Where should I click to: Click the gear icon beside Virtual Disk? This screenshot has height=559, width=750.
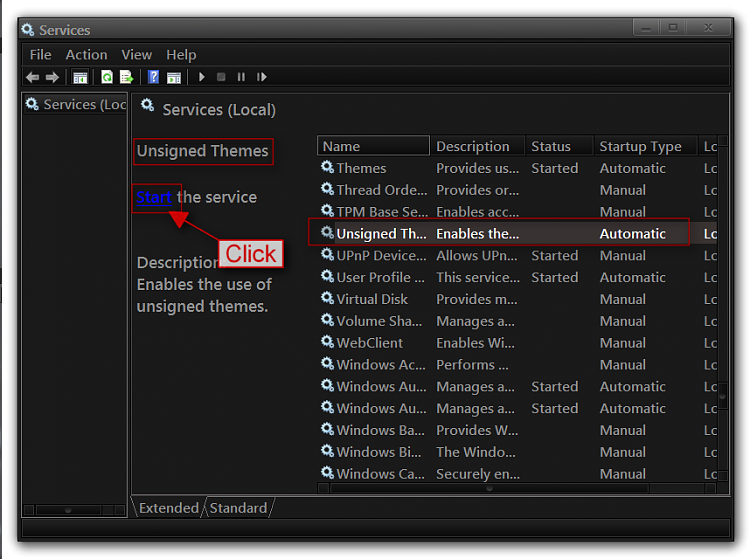click(x=327, y=298)
